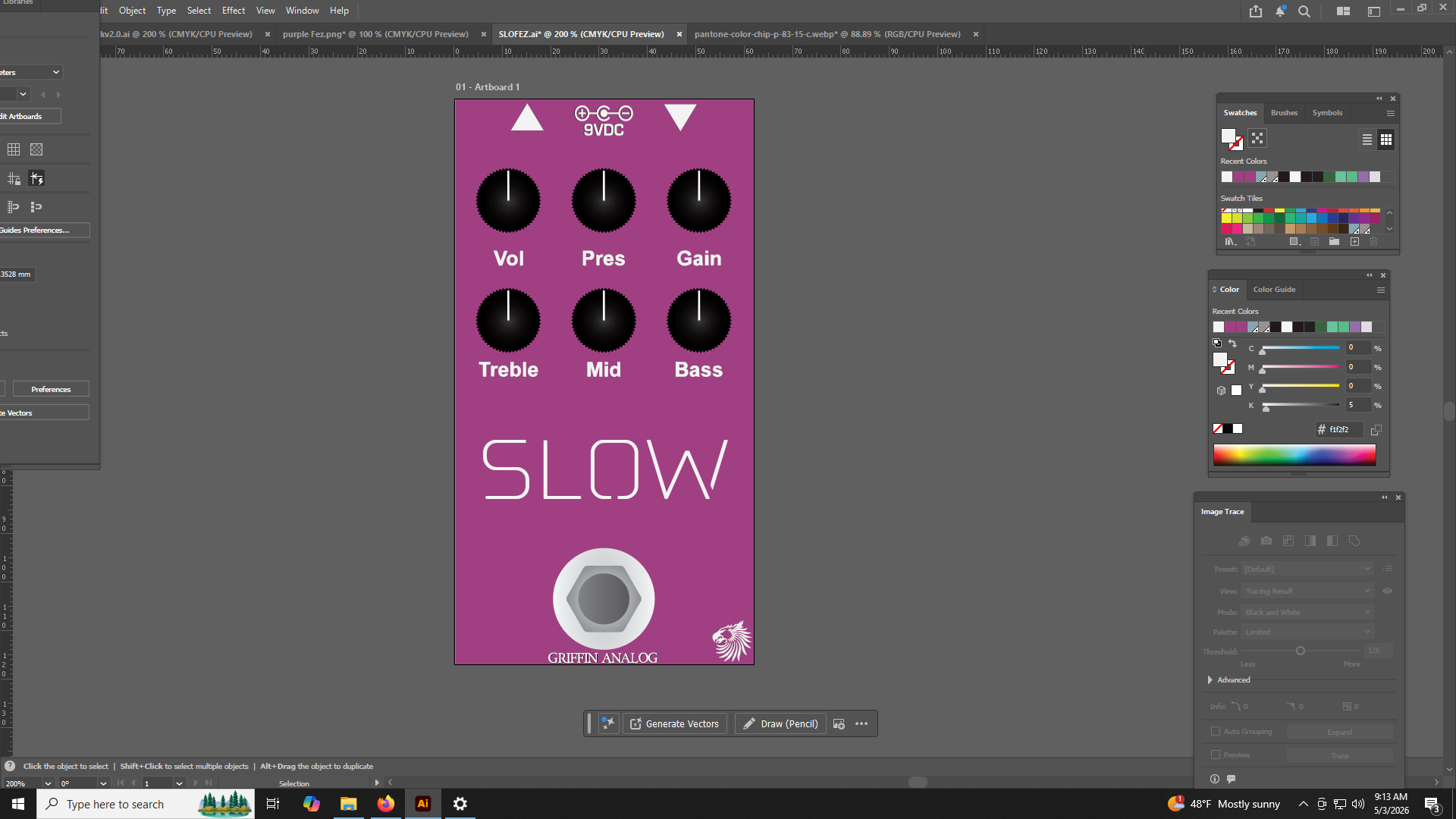Click the Guides Preferences button
The width and height of the screenshot is (1456, 819).
[x=44, y=230]
